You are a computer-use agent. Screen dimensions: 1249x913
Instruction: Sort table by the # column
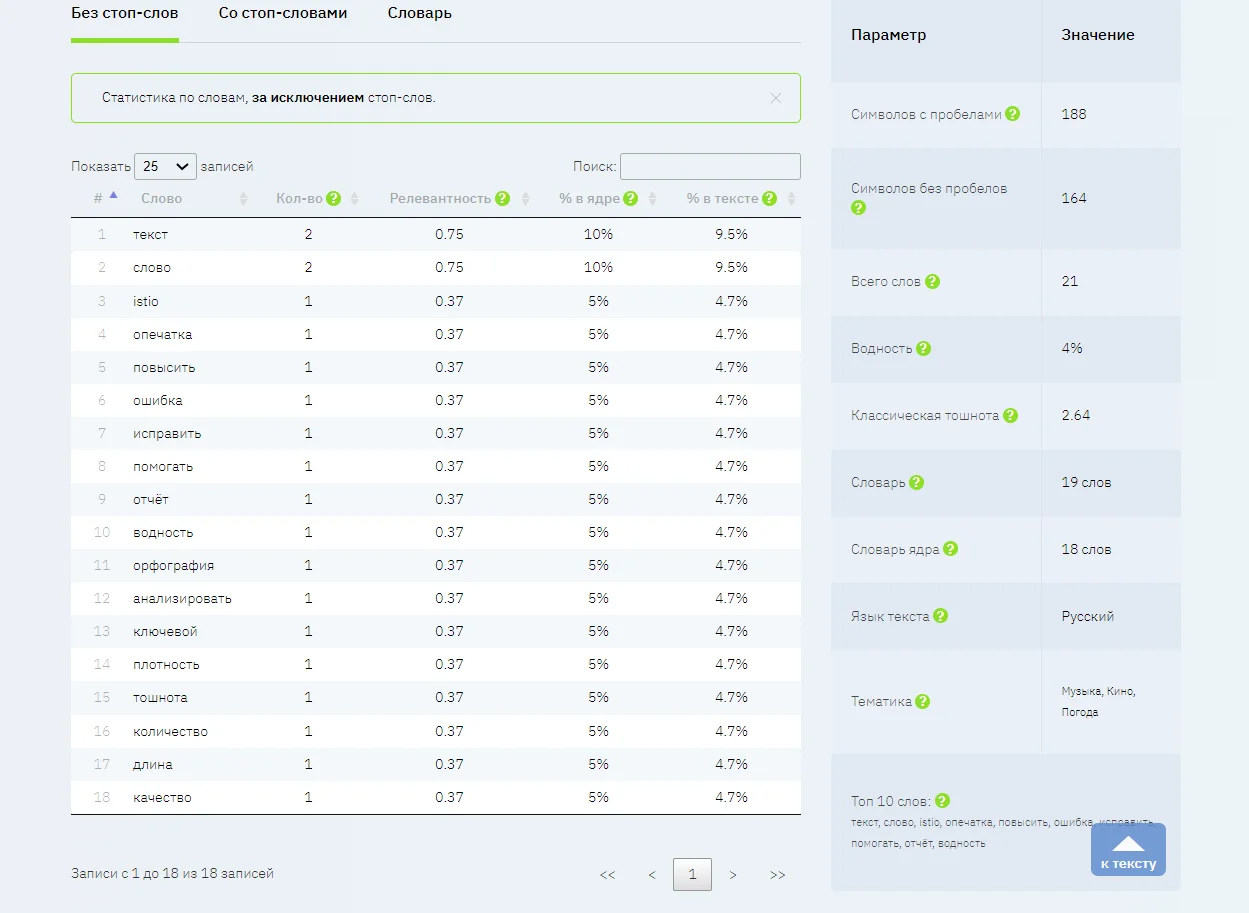105,198
